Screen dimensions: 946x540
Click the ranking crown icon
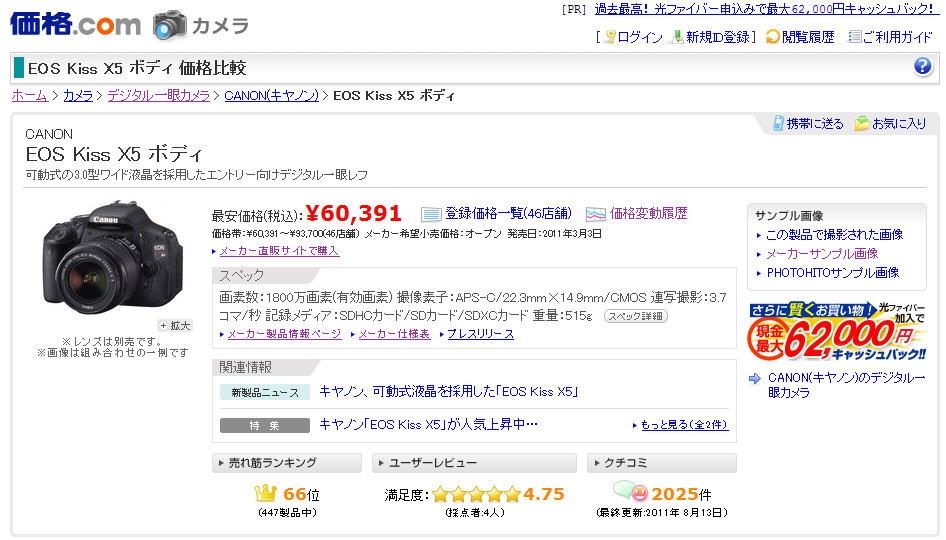[265, 494]
